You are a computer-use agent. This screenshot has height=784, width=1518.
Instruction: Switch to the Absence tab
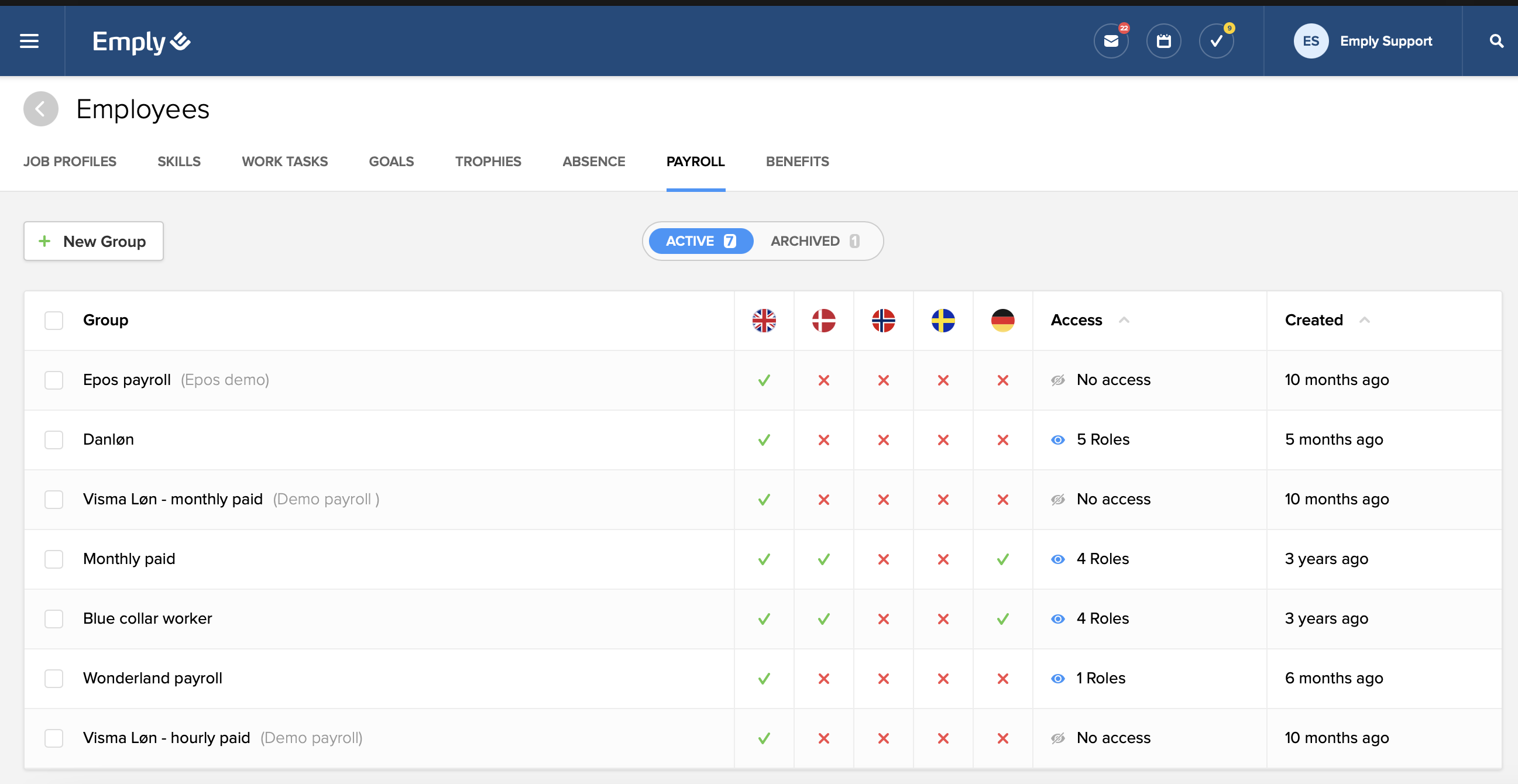click(x=593, y=161)
